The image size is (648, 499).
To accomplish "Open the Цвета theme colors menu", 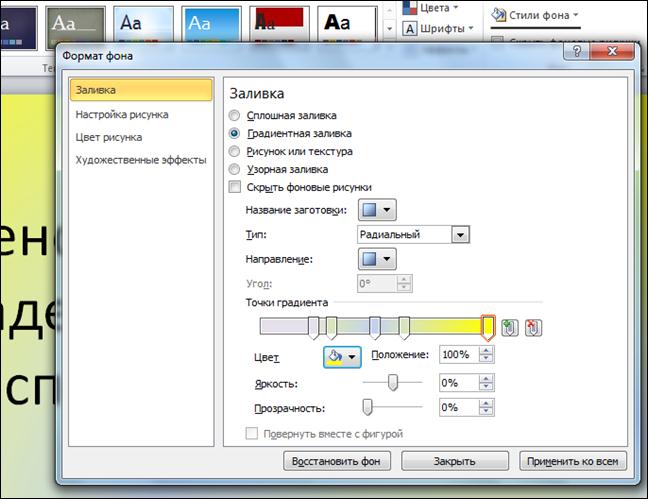I will [432, 7].
